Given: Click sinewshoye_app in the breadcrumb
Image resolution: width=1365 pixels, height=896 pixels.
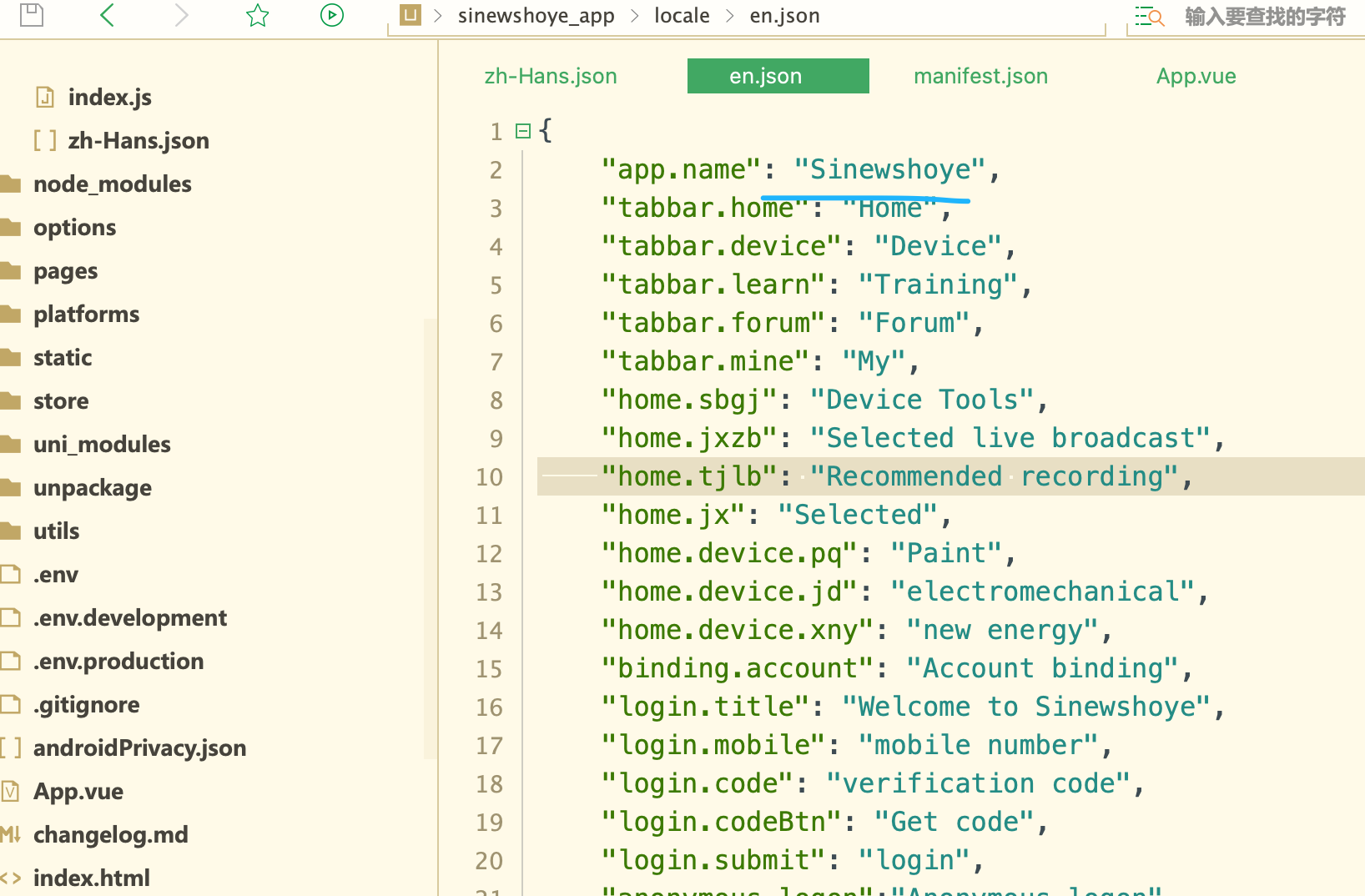Looking at the screenshot, I should (x=536, y=16).
